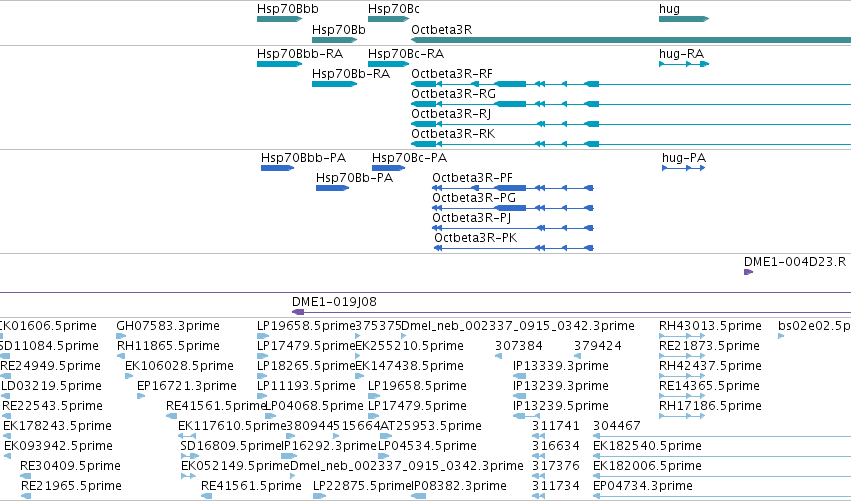Select the Octbeta3R-PG protein feature
Image resolution: width=851 pixels, height=501 pixels.
tap(513, 208)
